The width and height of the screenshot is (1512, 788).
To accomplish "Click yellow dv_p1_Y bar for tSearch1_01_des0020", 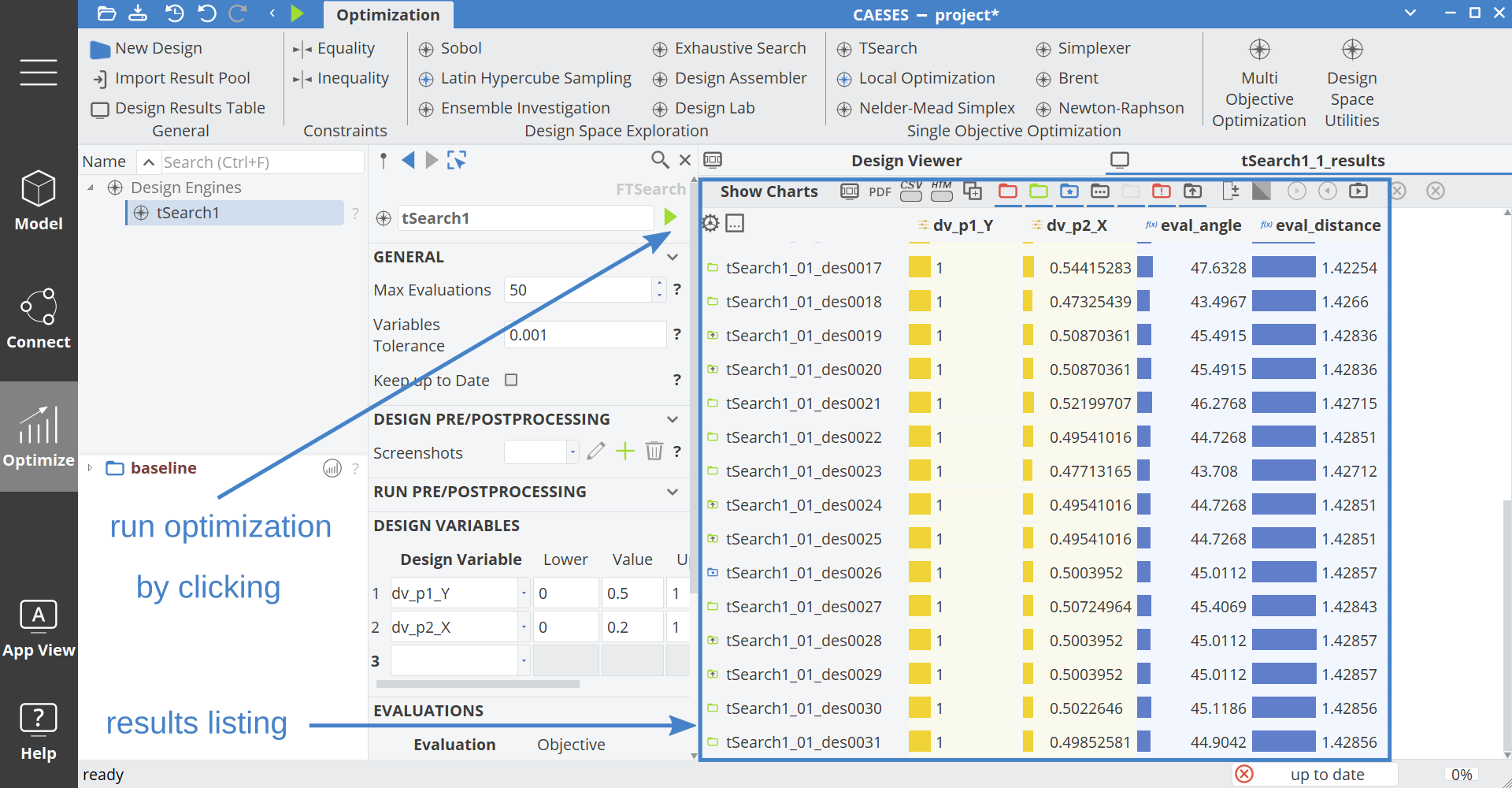I will (919, 370).
